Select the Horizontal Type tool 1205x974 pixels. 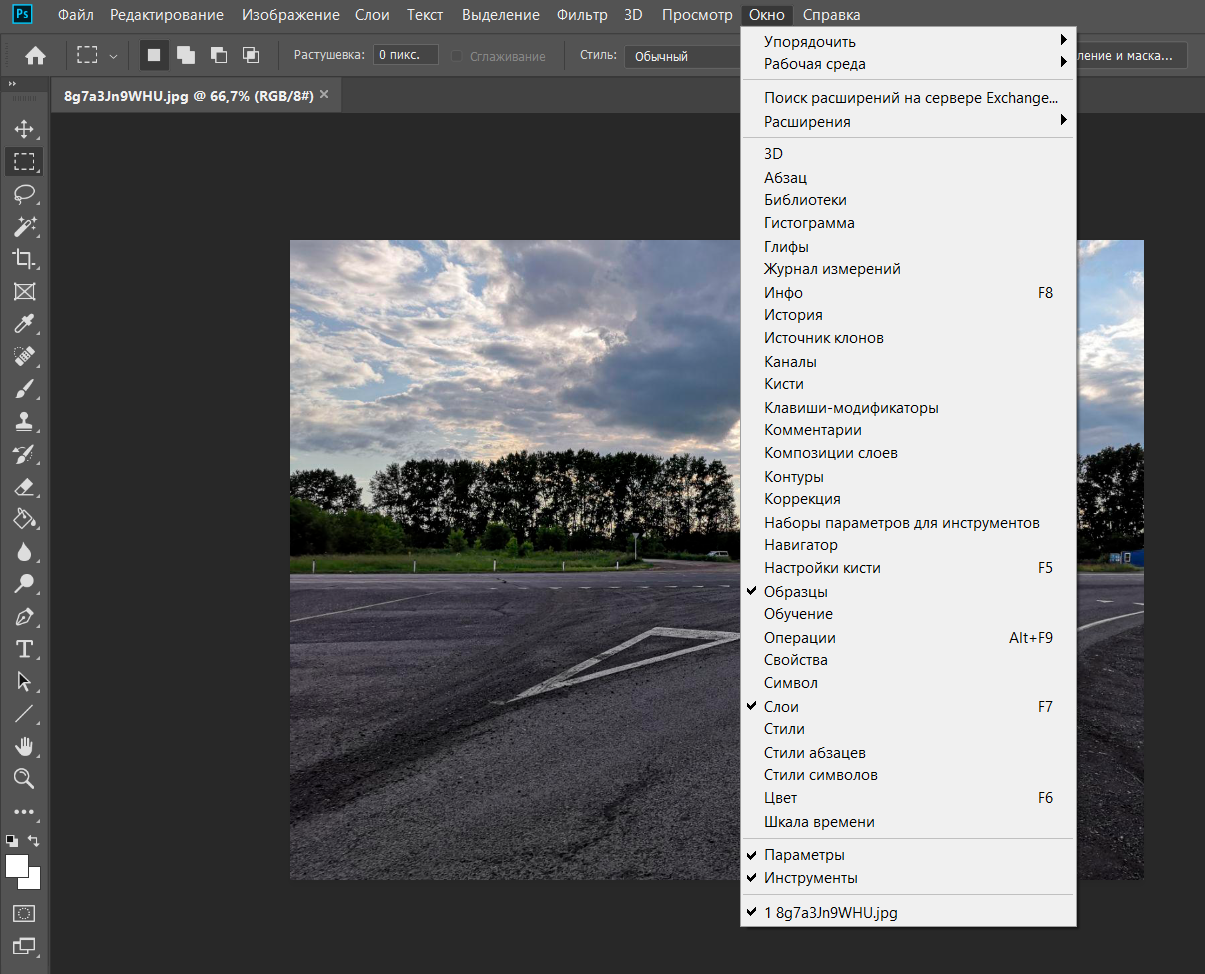[x=24, y=649]
